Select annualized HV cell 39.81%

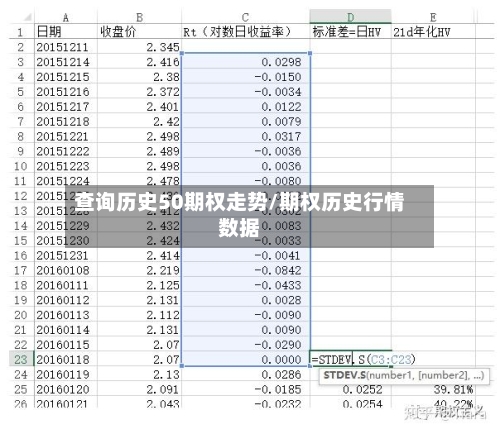tap(433, 389)
